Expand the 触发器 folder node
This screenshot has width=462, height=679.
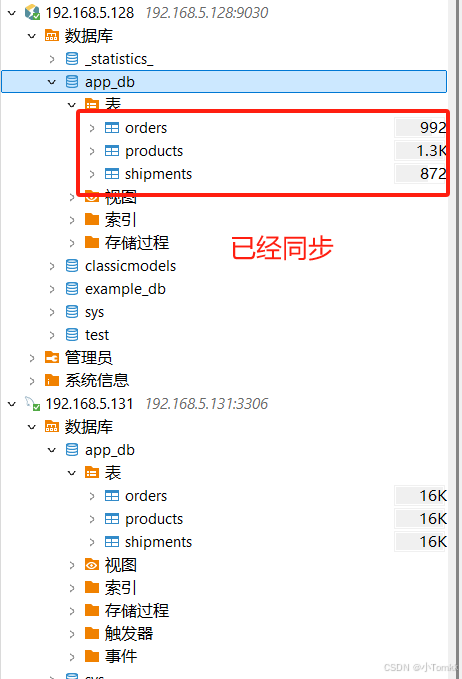click(72, 634)
